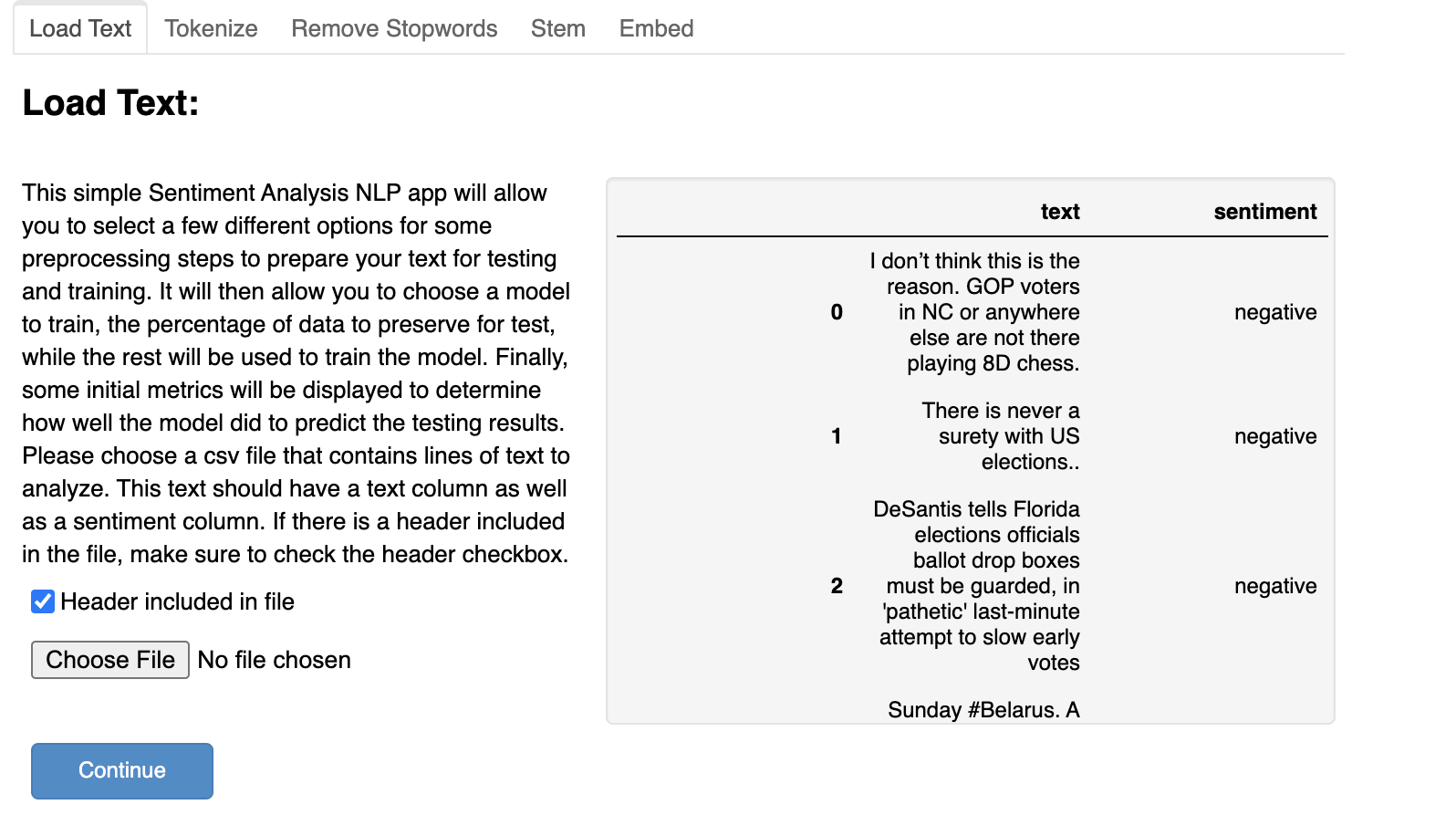Screen dimensions: 1456x836
Task: Go to the Embed tab
Action: [656, 28]
